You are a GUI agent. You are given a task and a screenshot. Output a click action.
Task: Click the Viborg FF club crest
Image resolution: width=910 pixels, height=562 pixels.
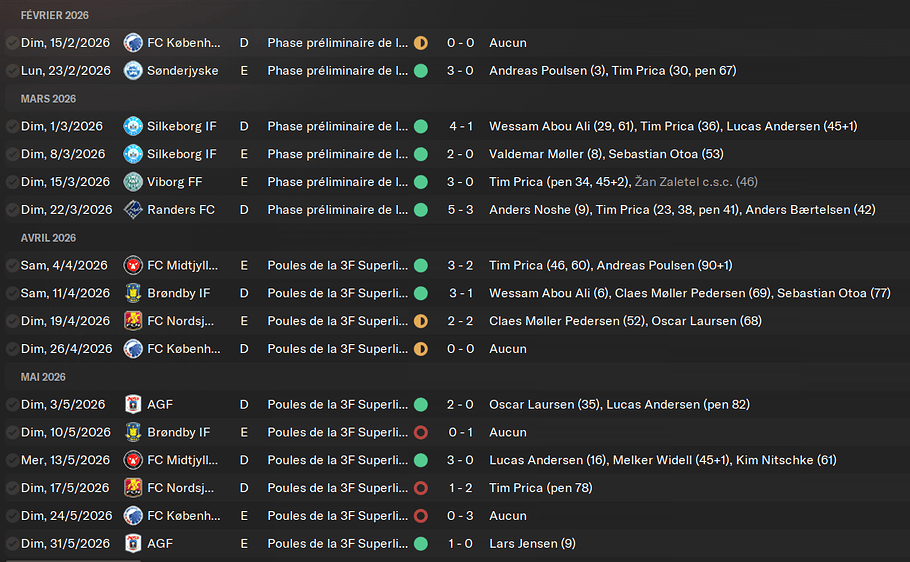coord(133,182)
